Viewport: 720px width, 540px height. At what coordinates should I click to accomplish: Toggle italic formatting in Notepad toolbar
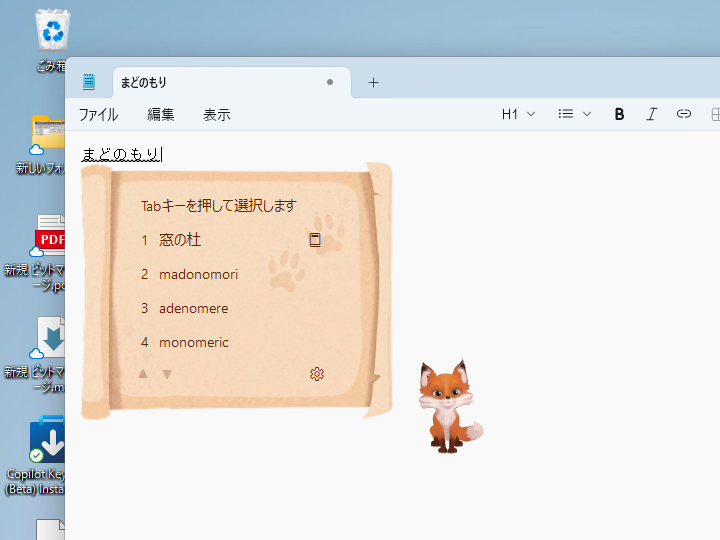[651, 114]
